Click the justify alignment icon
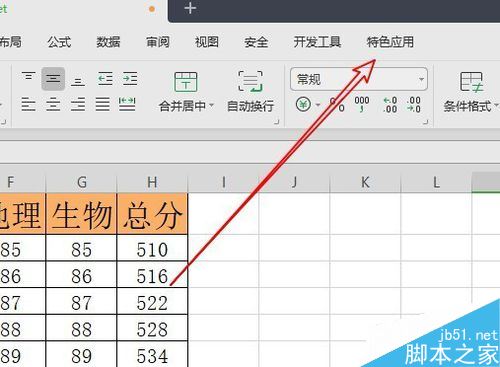Viewport: 500px width, 367px height. tap(102, 104)
